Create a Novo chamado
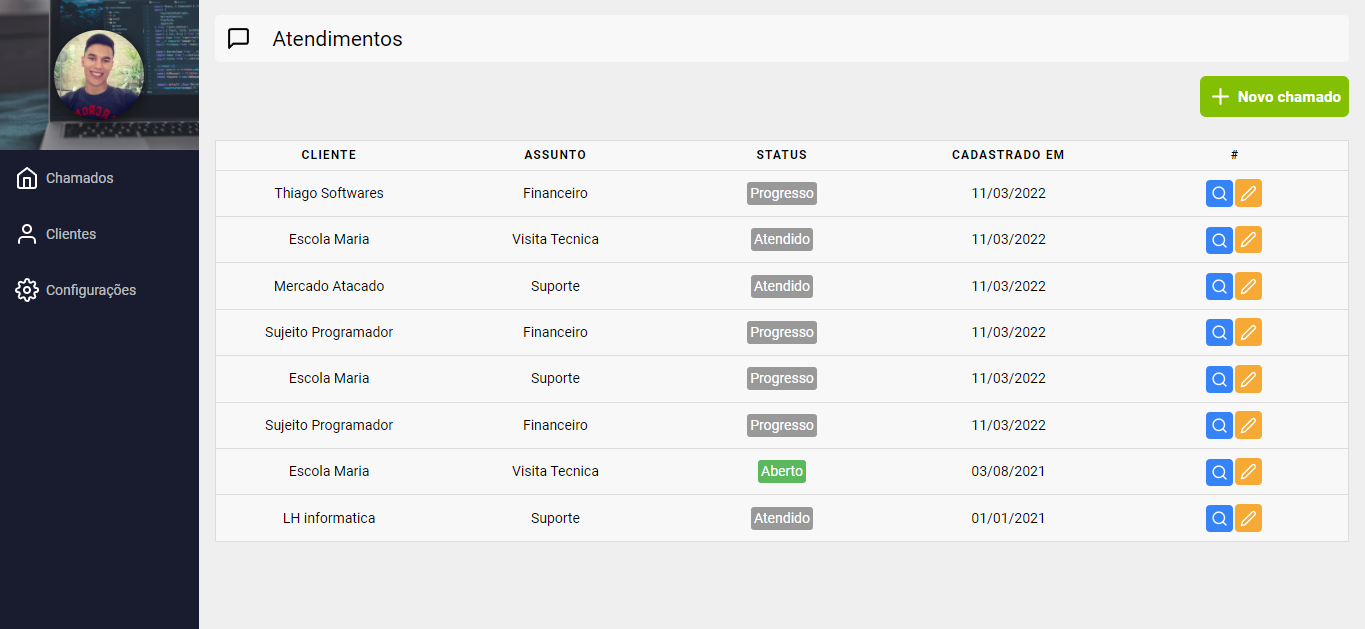The width and height of the screenshot is (1365, 629). pos(1274,97)
